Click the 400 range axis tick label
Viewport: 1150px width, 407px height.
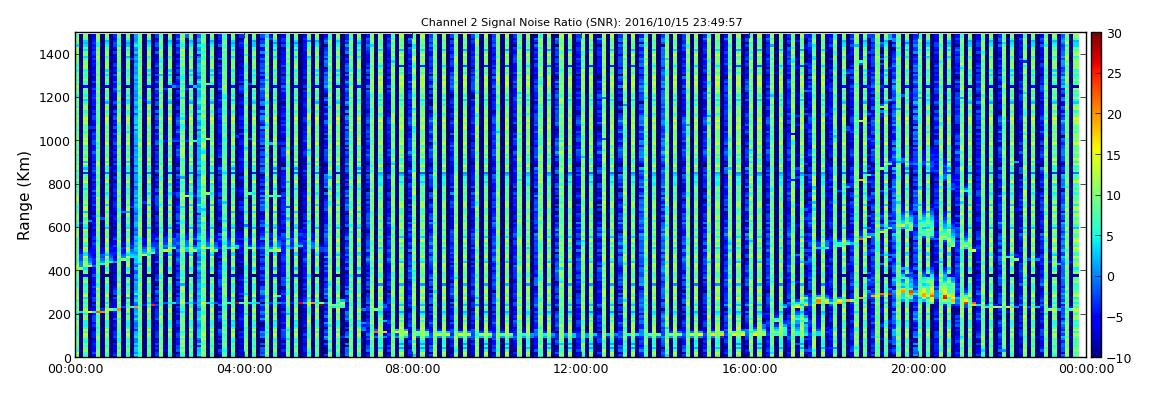click(59, 271)
